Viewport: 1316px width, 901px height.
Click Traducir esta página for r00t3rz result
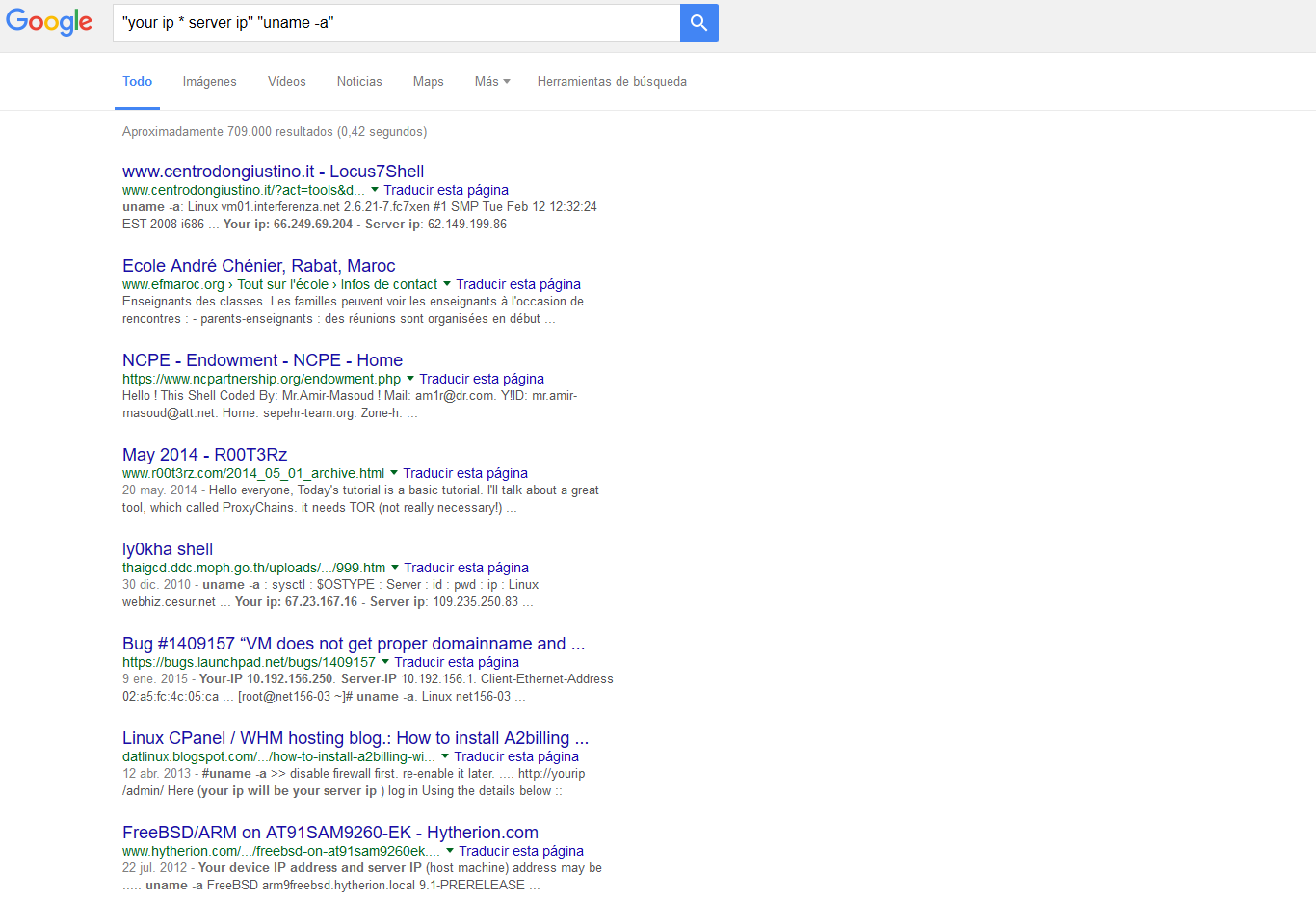465,473
